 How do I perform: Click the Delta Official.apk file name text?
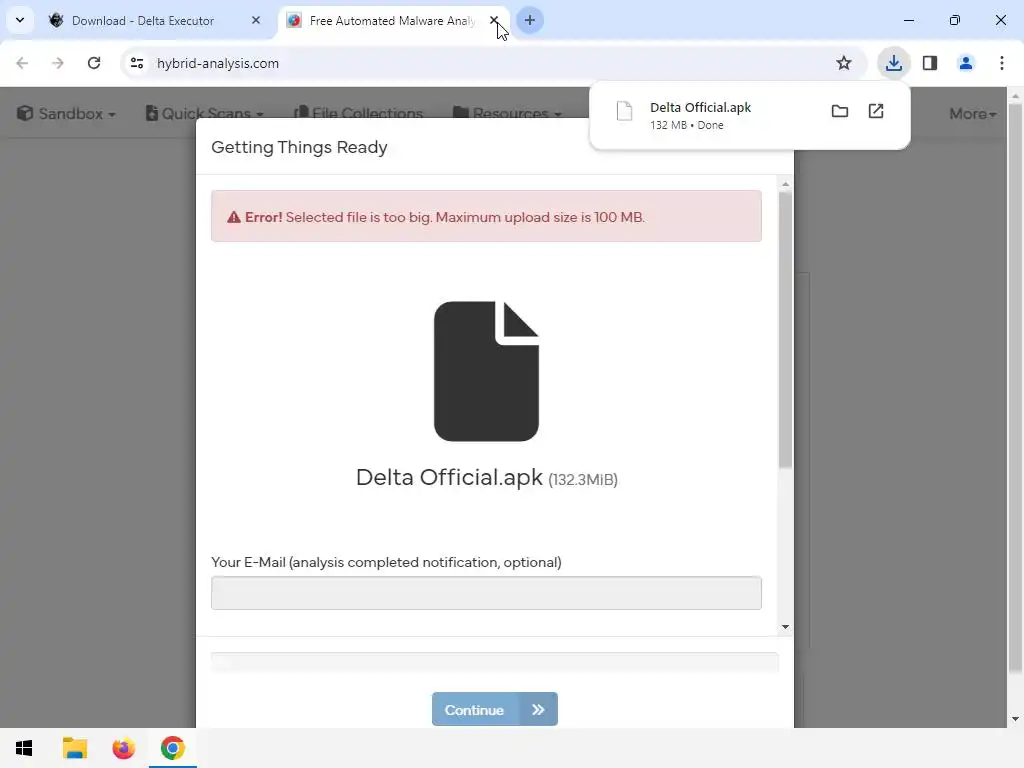(449, 477)
